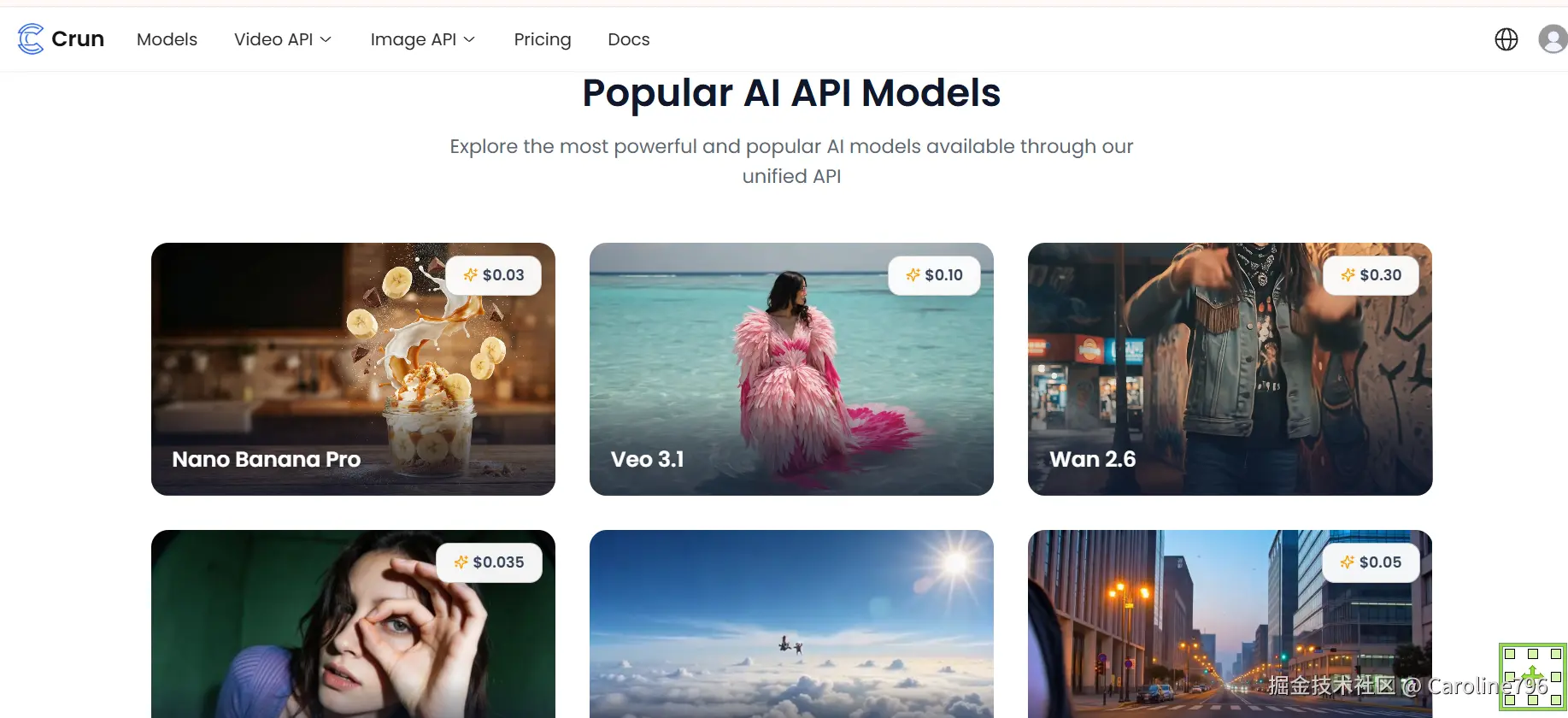Open the Veo 3.1 model card
The image size is (1568, 718).
point(791,369)
